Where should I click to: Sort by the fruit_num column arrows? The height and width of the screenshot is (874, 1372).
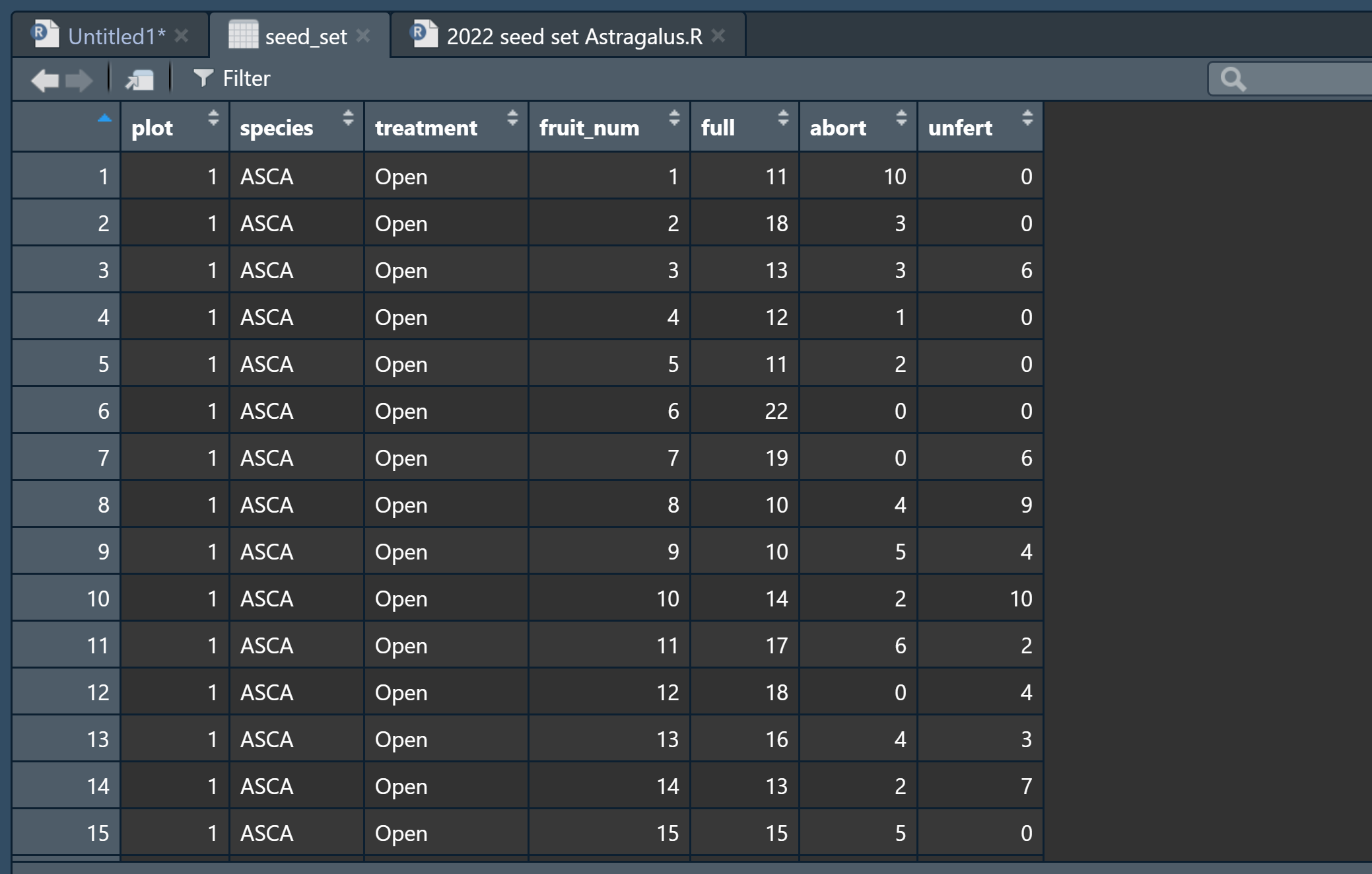(673, 118)
